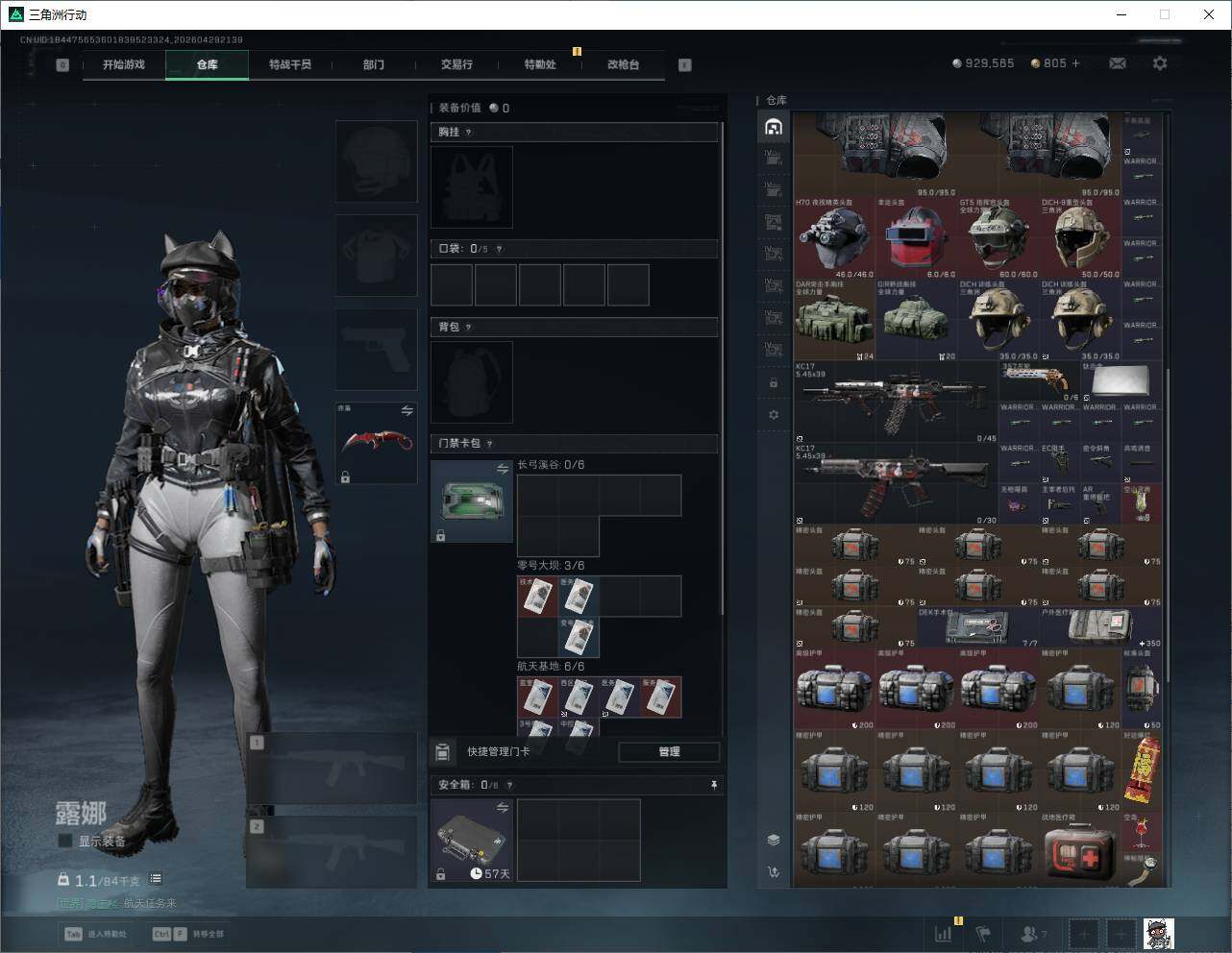
Task: Select the 战地医疗箱 field medical kit
Action: coord(1080,852)
